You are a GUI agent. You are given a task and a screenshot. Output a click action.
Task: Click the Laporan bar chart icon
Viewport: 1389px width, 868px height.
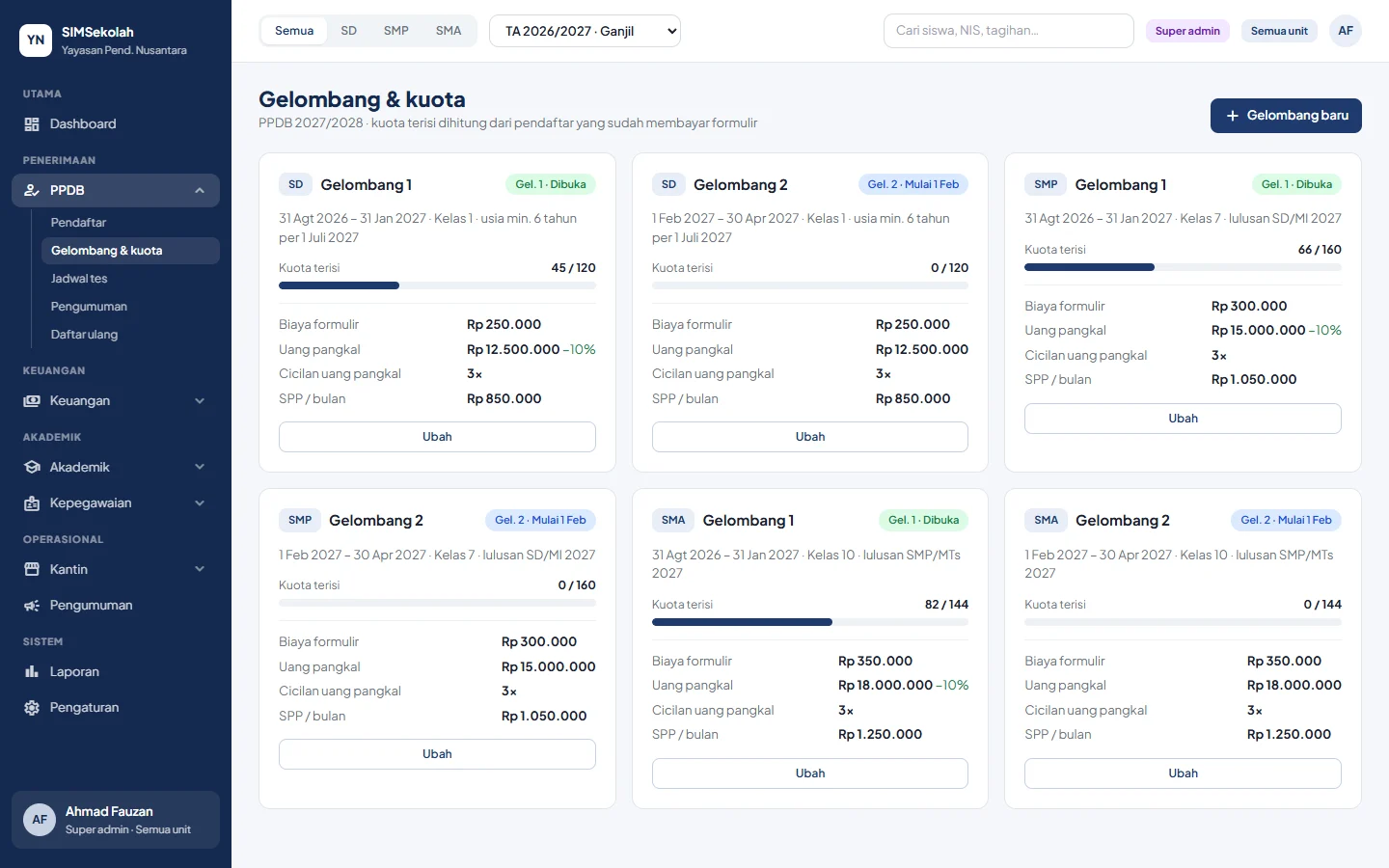[32, 672]
